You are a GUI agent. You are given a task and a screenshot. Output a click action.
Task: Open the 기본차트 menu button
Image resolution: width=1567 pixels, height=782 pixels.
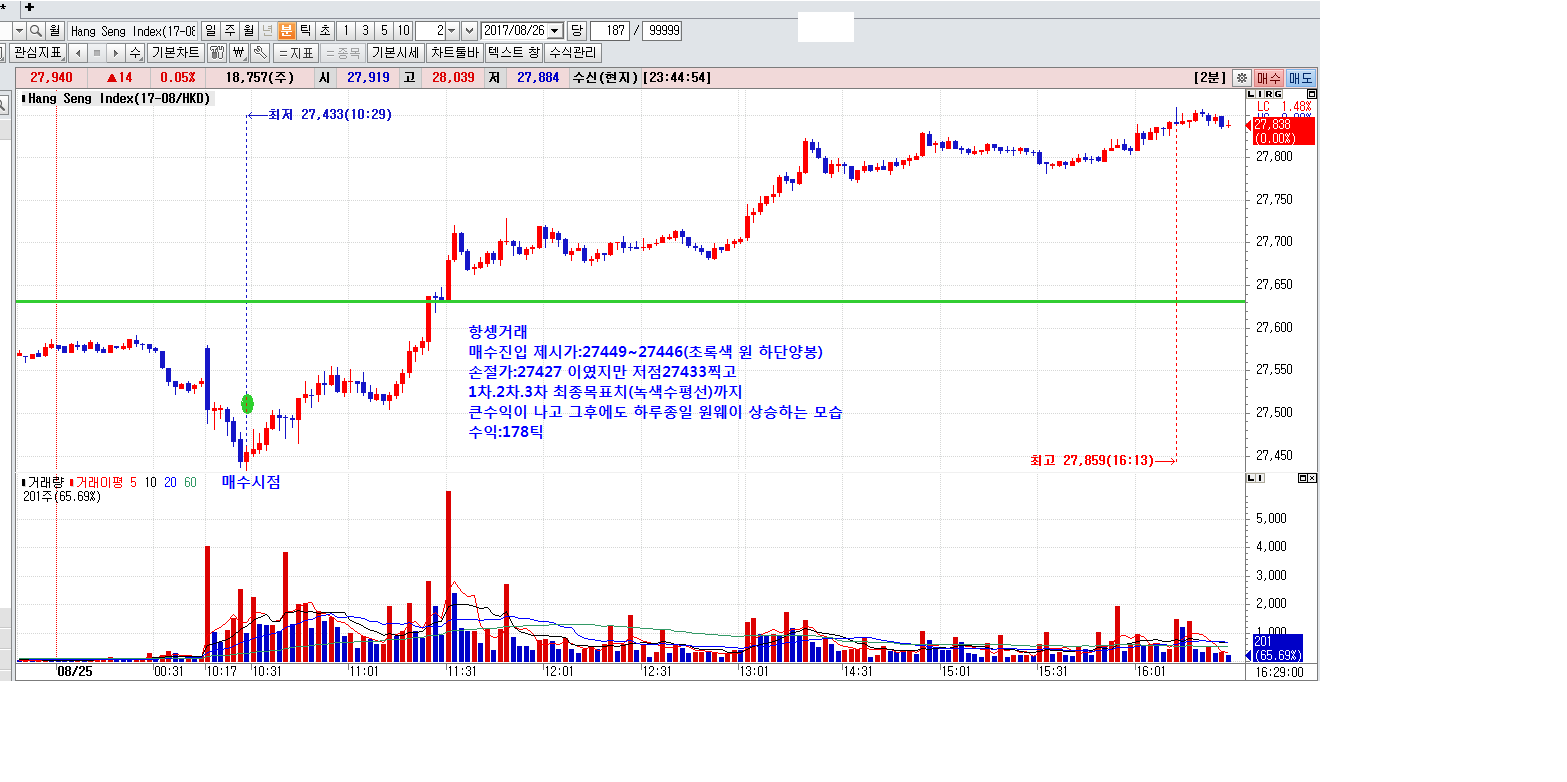pyautogui.click(x=176, y=53)
